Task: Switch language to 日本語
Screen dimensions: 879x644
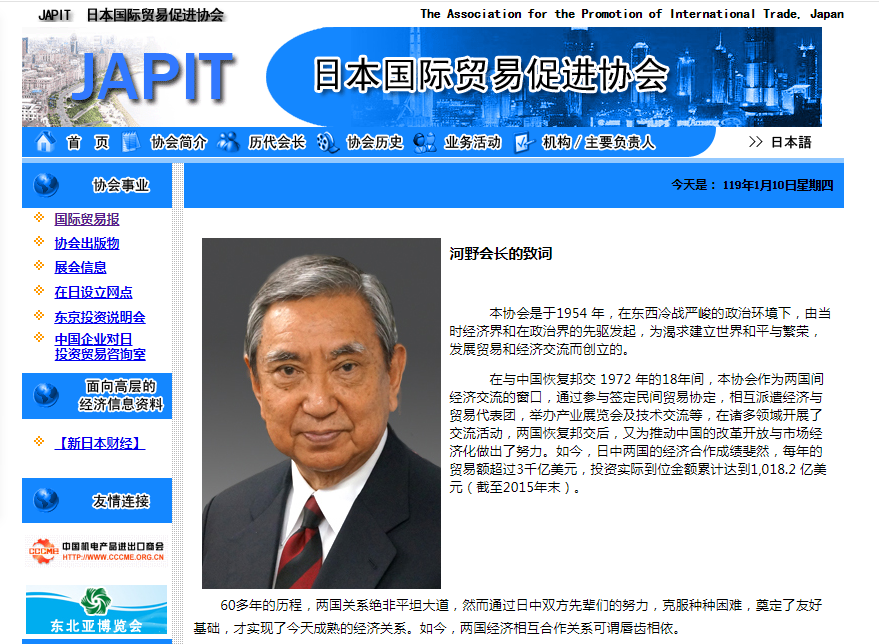Action: (791, 142)
